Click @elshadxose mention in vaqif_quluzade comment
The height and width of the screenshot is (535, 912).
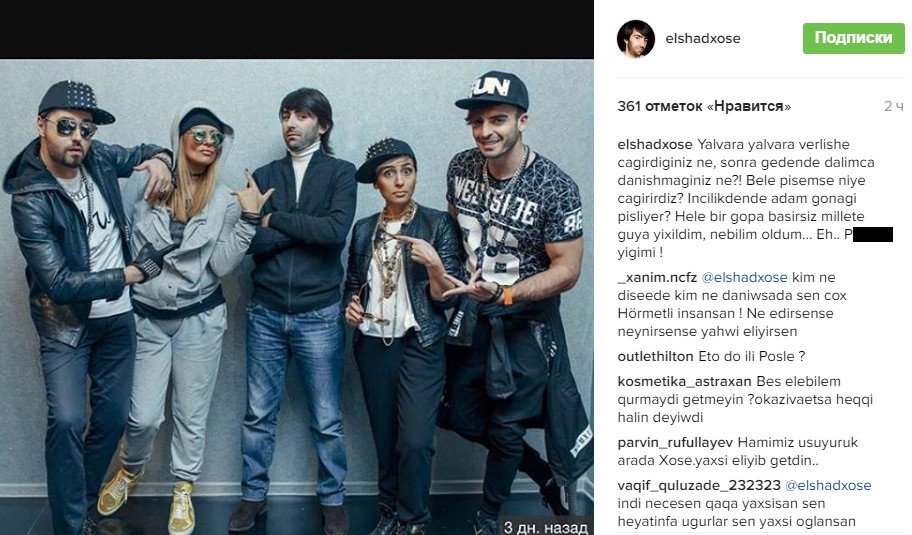pos(828,485)
